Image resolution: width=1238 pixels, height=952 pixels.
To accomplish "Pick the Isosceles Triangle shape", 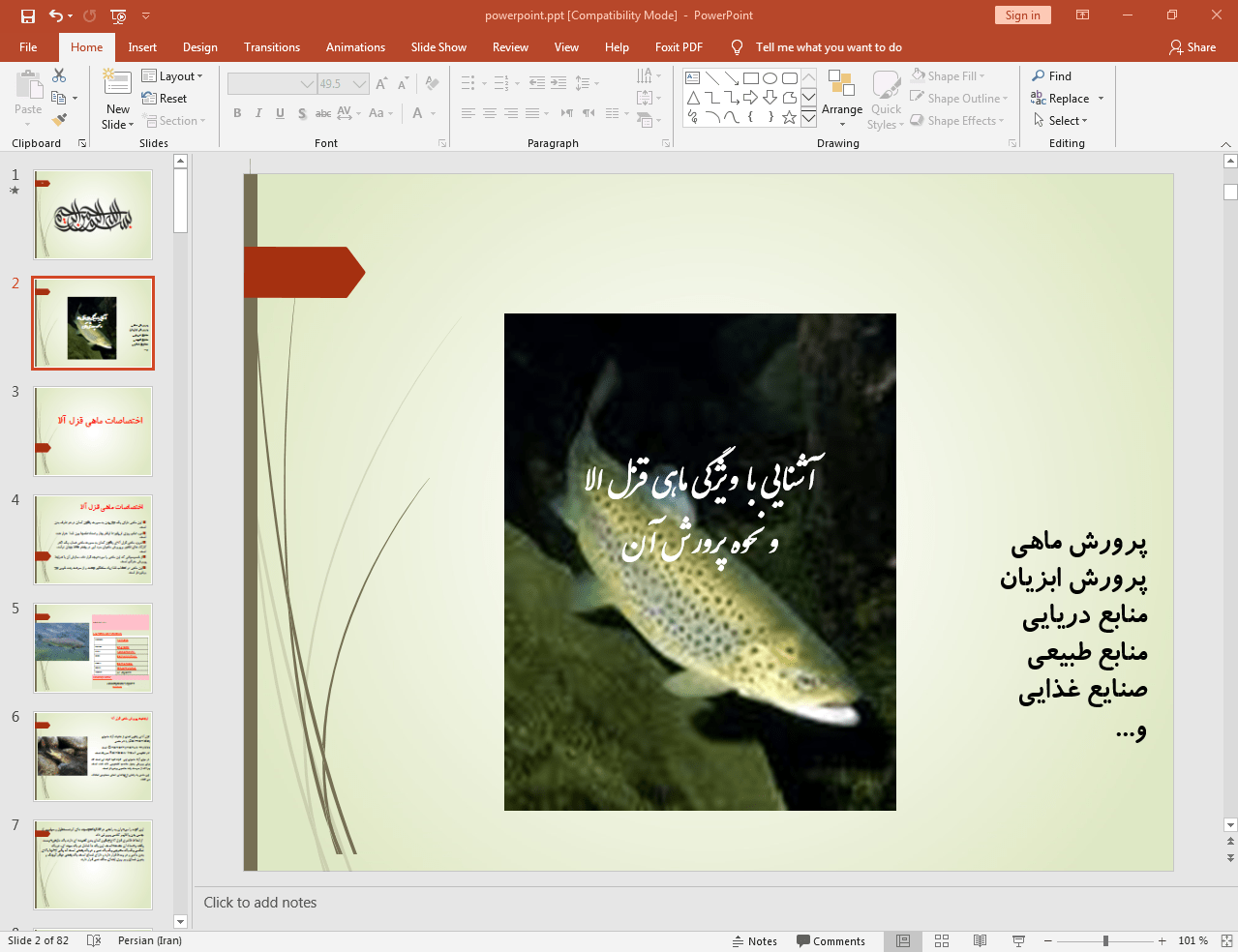I will (693, 98).
